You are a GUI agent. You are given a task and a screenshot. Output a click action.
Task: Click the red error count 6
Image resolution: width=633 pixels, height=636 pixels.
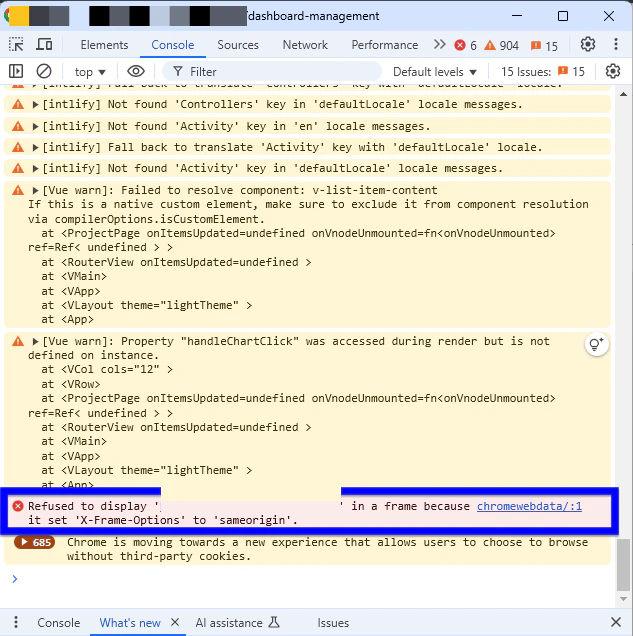pyautogui.click(x=466, y=45)
